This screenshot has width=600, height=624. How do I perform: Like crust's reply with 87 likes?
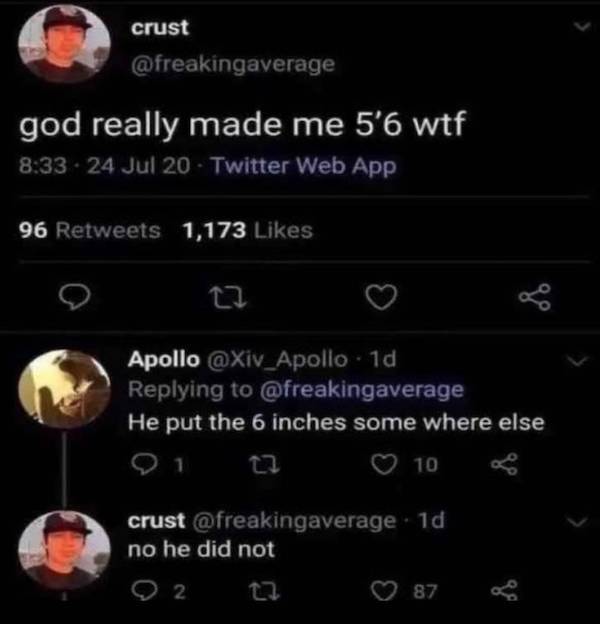(383, 592)
